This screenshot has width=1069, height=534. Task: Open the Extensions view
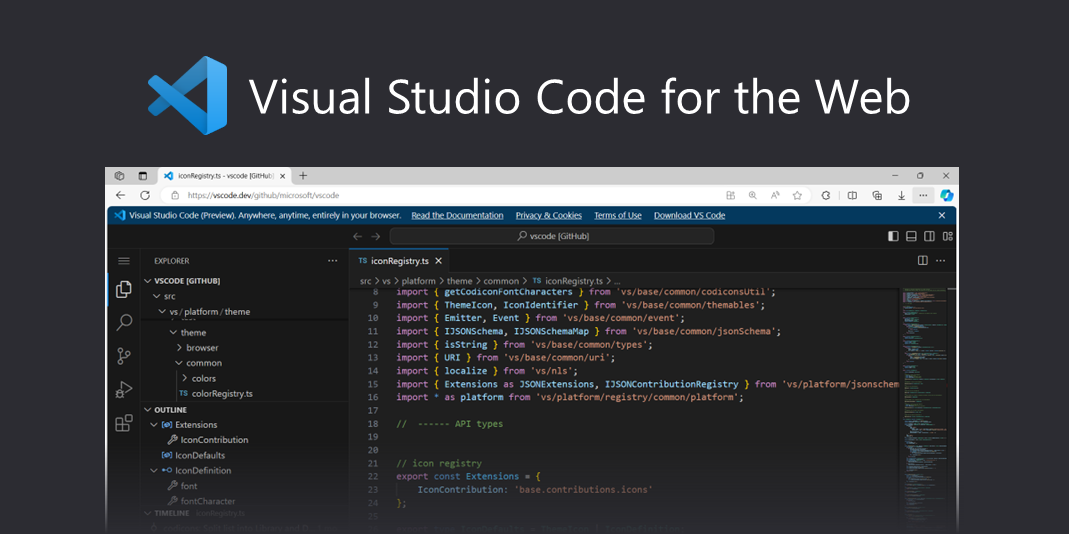(x=124, y=423)
